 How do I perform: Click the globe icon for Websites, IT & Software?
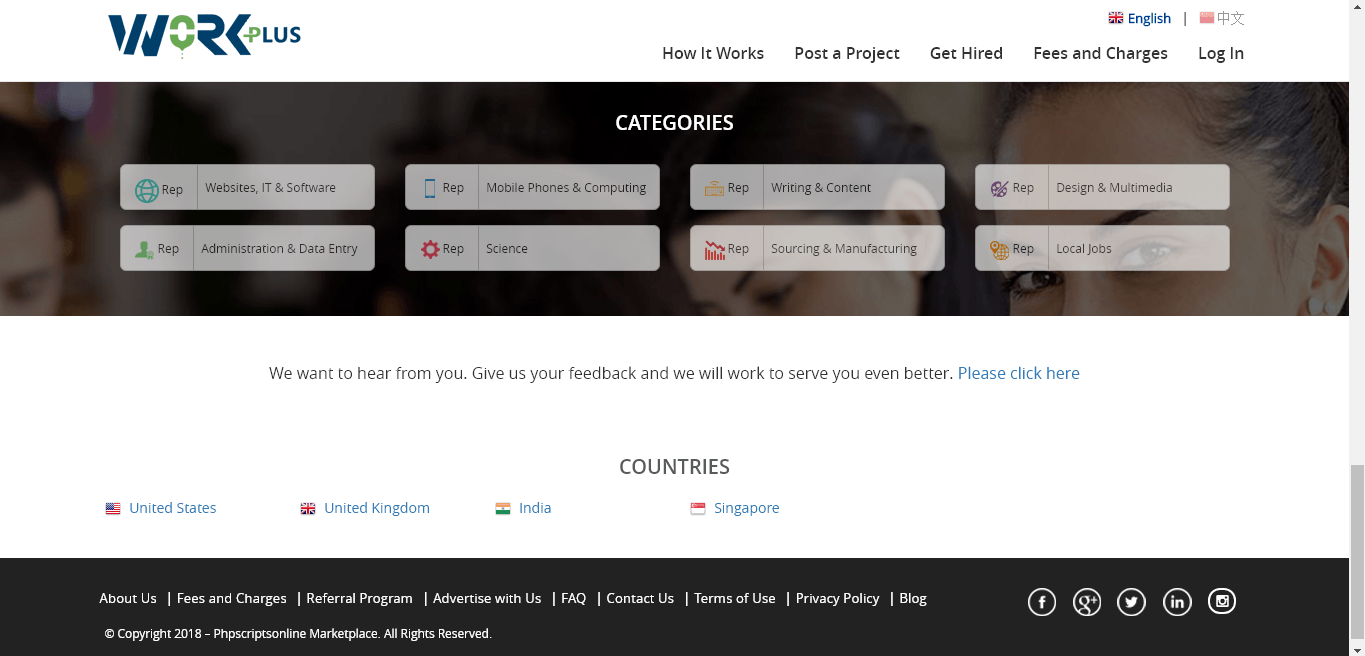(x=147, y=190)
